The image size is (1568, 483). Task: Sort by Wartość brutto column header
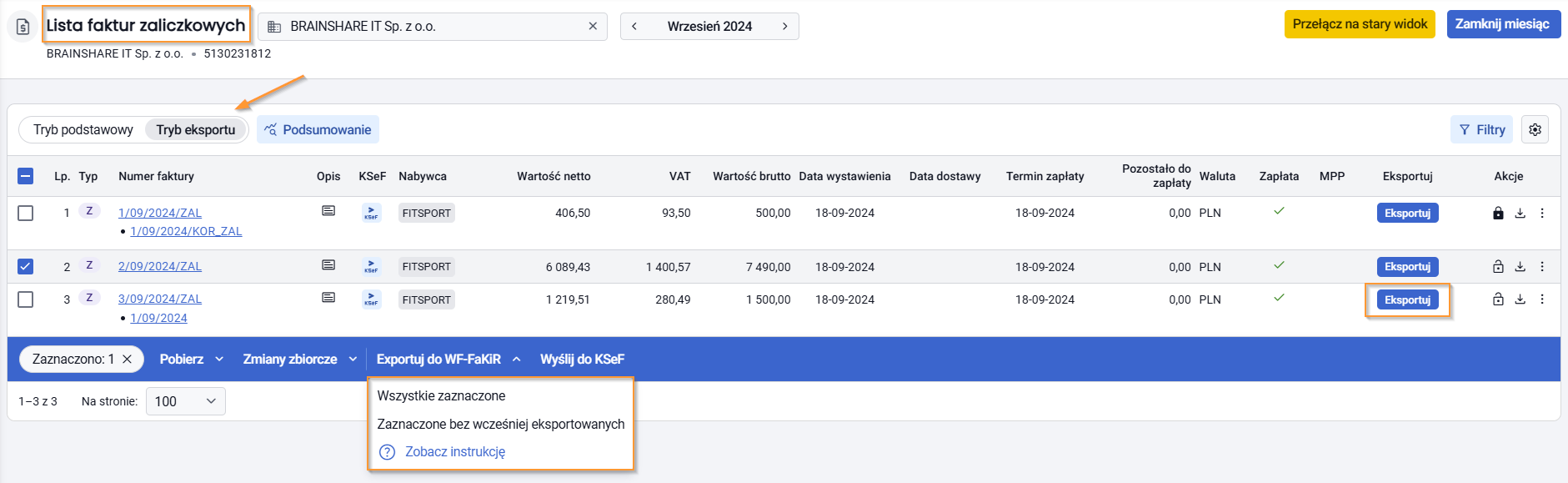click(x=751, y=176)
